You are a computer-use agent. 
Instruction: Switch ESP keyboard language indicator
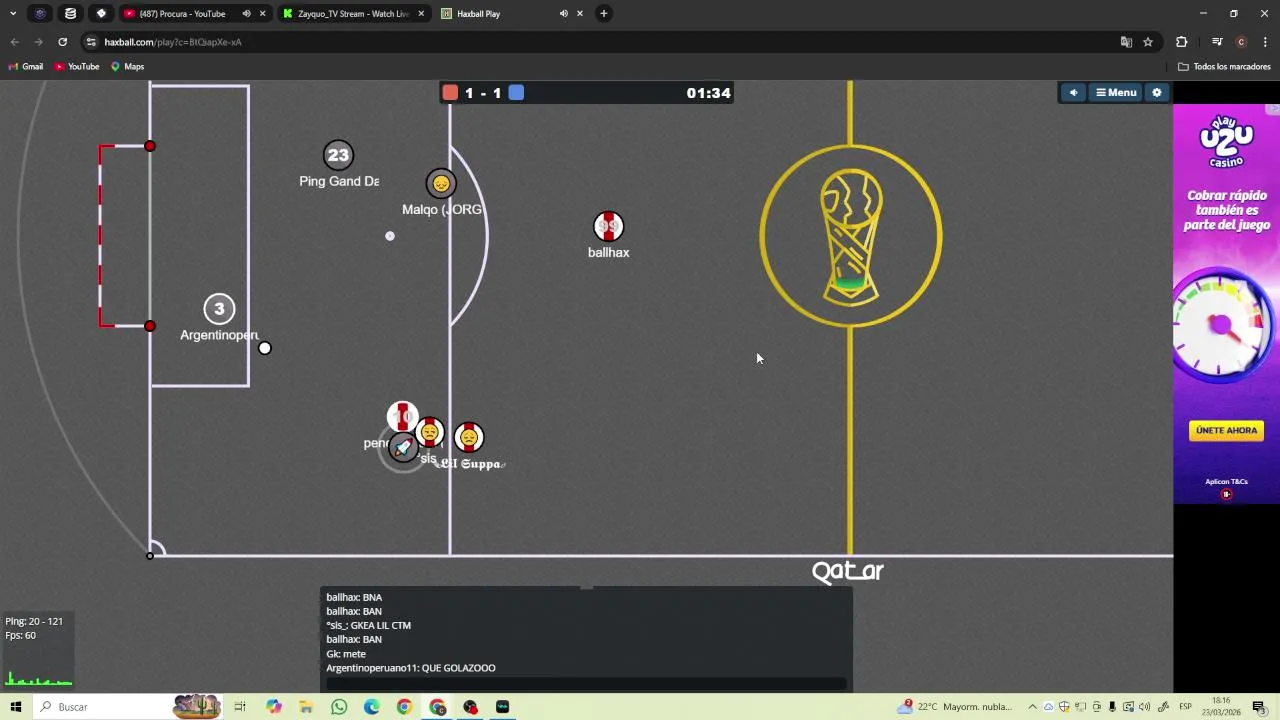click(1185, 707)
